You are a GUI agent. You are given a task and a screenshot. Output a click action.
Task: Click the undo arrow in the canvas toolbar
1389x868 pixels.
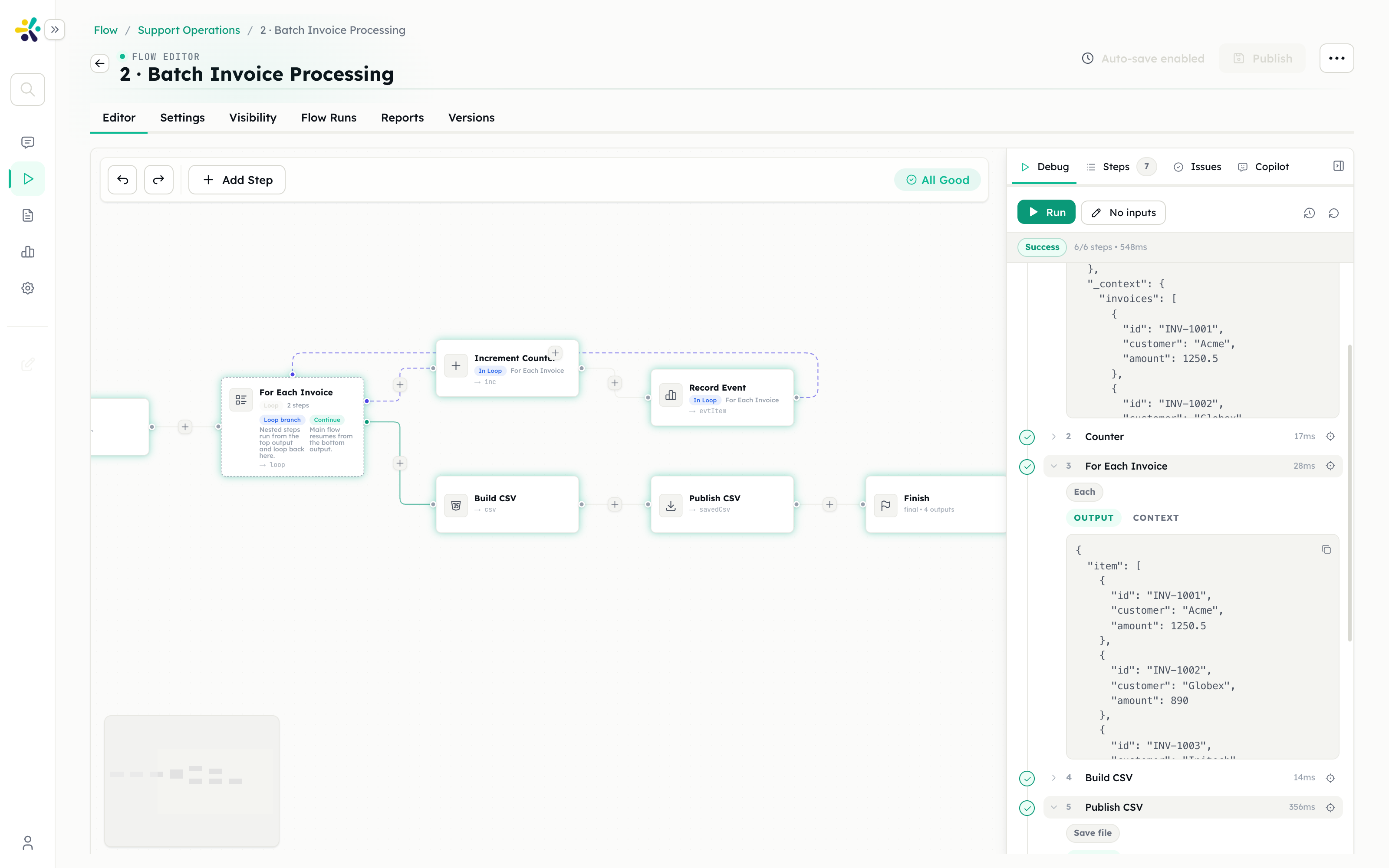coord(122,180)
